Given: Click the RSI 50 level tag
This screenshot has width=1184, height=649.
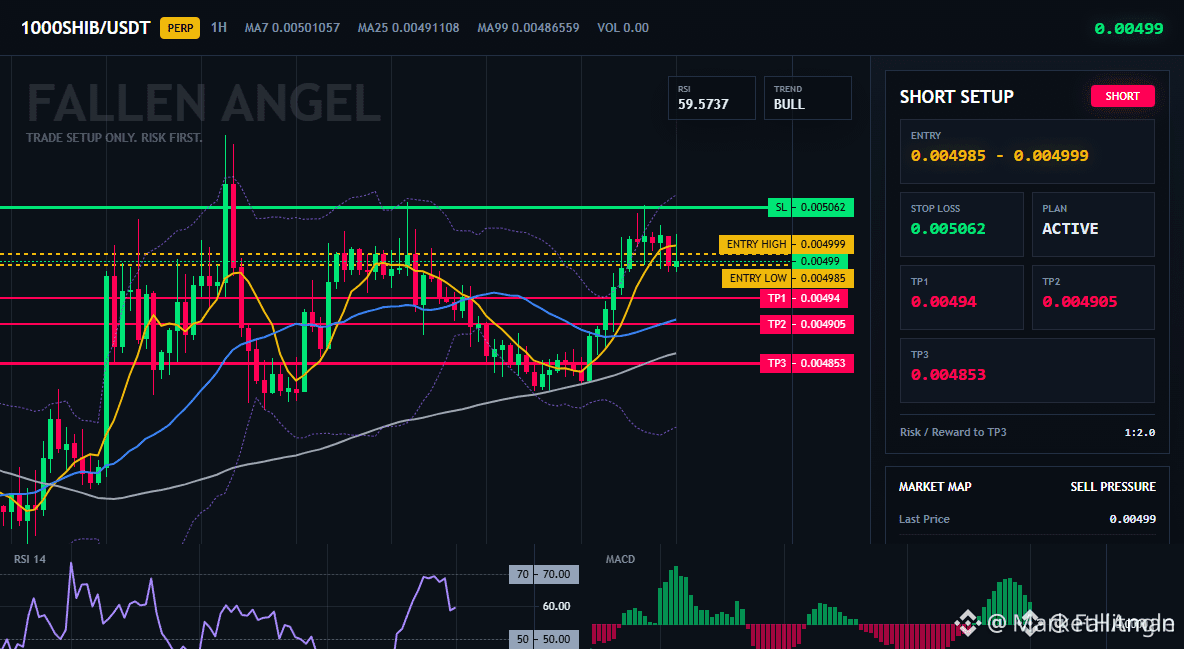Looking at the screenshot, I should point(544,639).
